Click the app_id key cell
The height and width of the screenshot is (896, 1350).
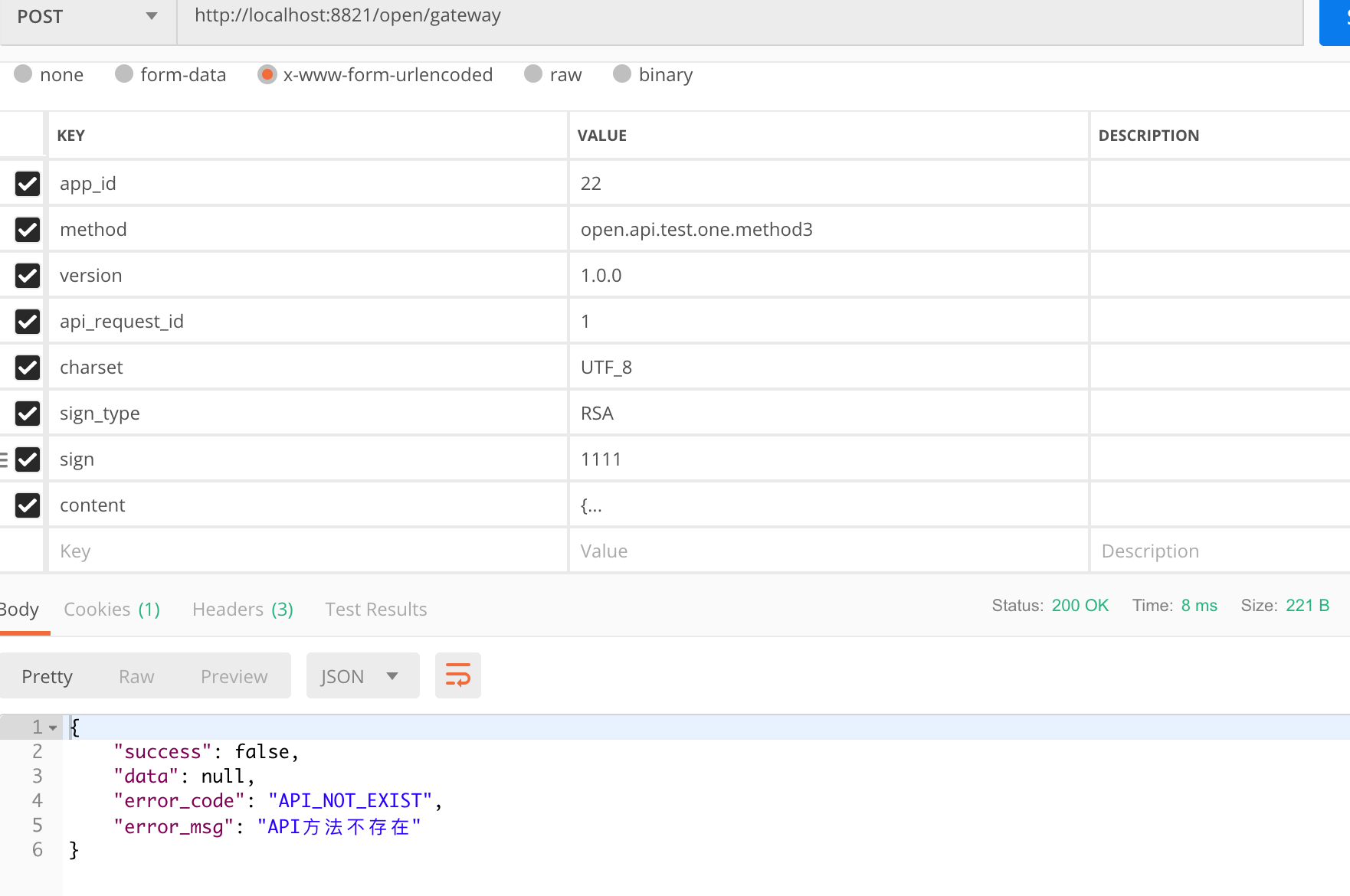[308, 184]
